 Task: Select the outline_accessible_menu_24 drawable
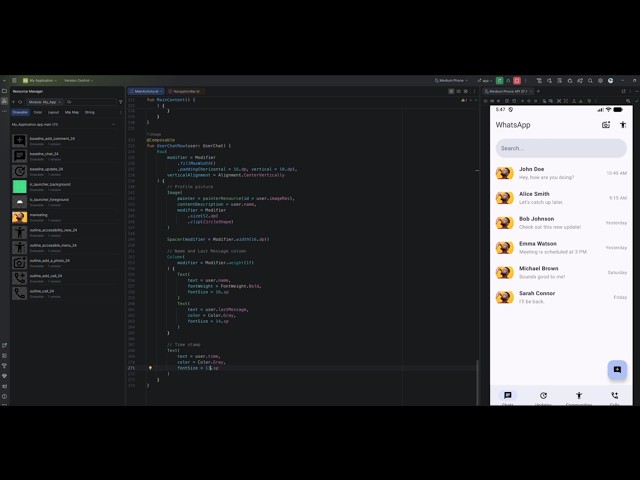tap(65, 247)
